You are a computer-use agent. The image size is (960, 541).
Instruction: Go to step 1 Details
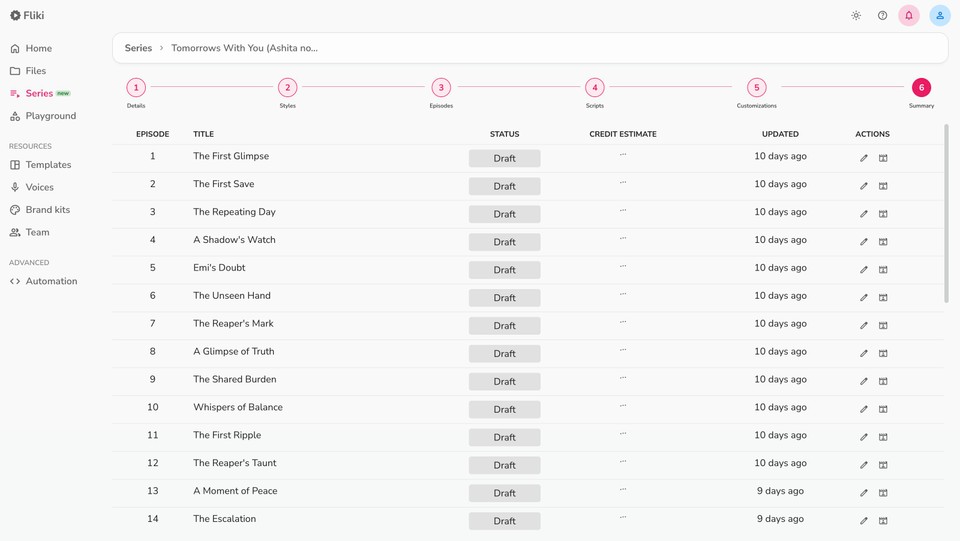point(136,88)
